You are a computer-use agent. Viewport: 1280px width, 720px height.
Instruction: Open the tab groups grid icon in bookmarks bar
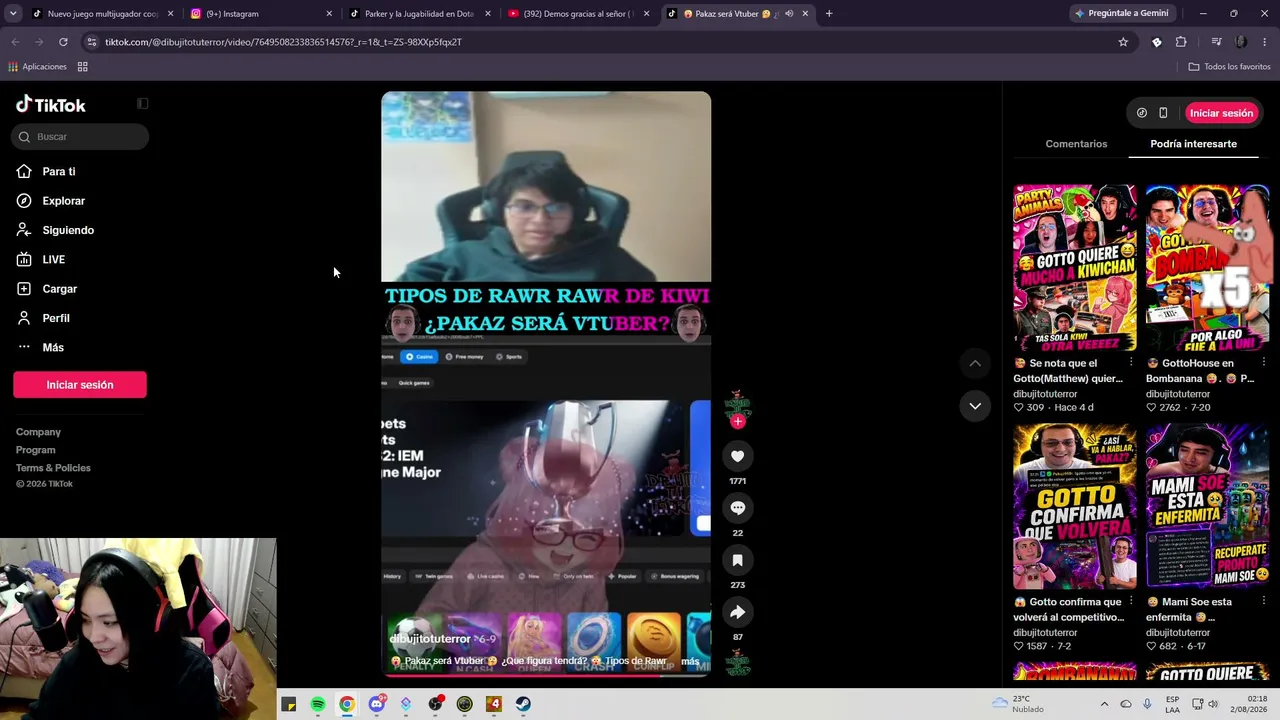click(x=83, y=67)
